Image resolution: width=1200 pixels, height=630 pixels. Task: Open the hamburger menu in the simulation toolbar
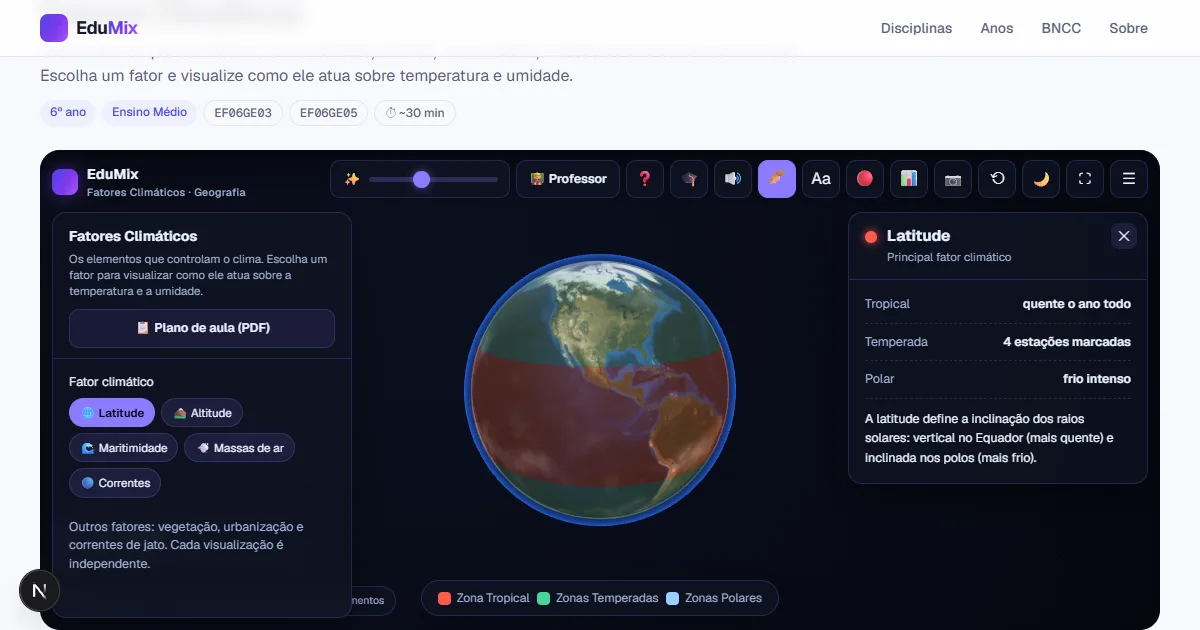click(x=1129, y=179)
